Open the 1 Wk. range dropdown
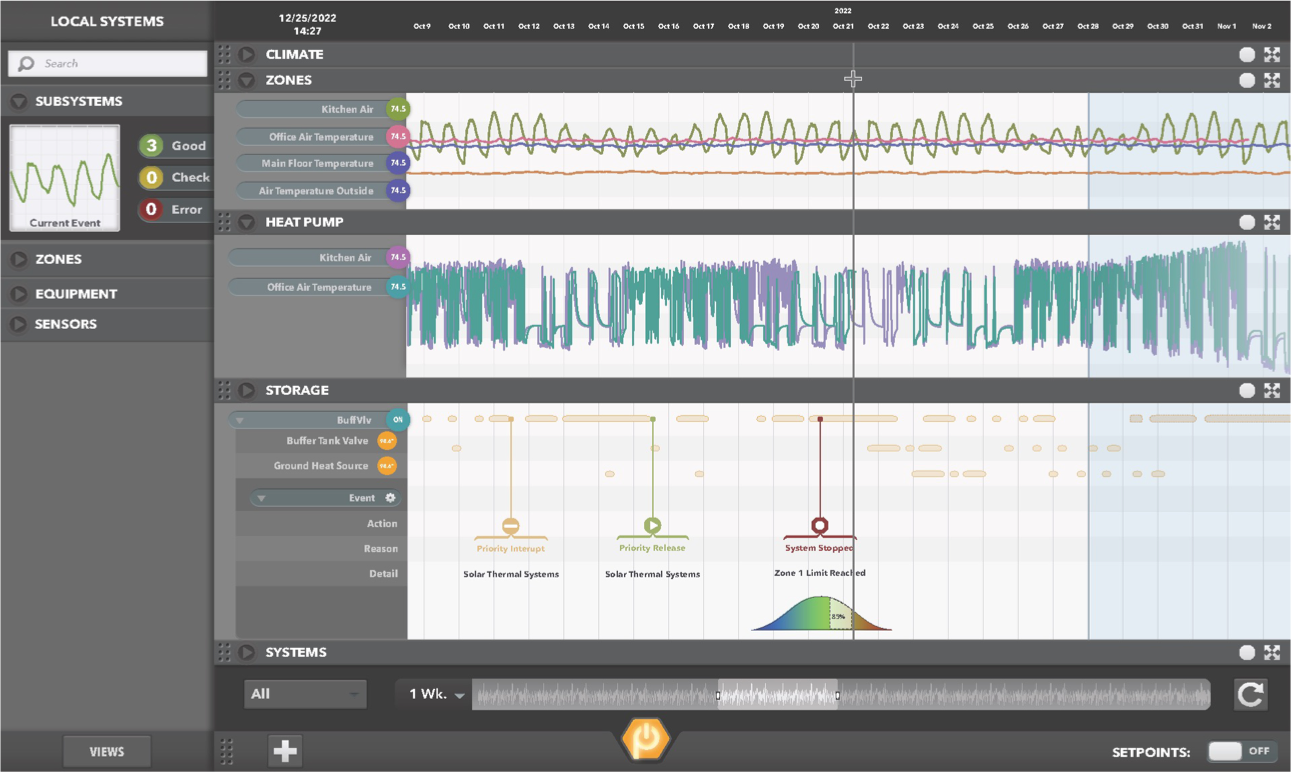Screen dimensions: 1291x772 tap(436, 694)
